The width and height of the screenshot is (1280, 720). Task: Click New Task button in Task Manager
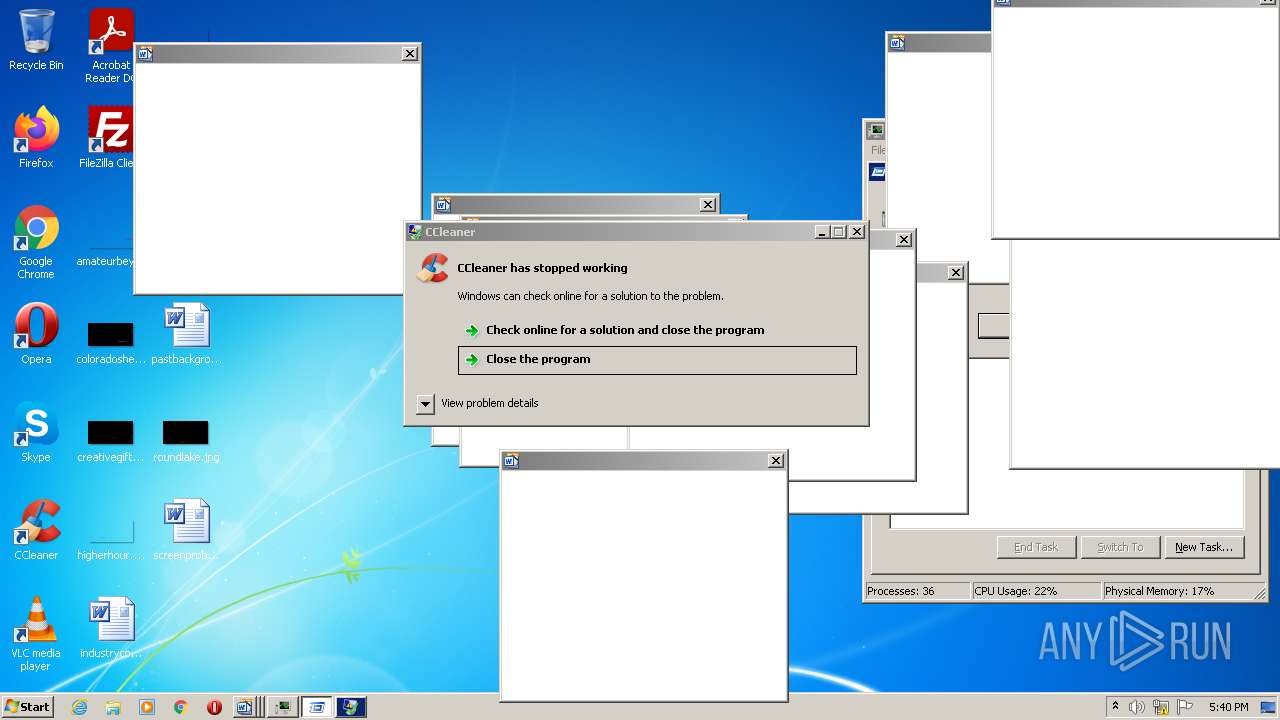[1204, 547]
